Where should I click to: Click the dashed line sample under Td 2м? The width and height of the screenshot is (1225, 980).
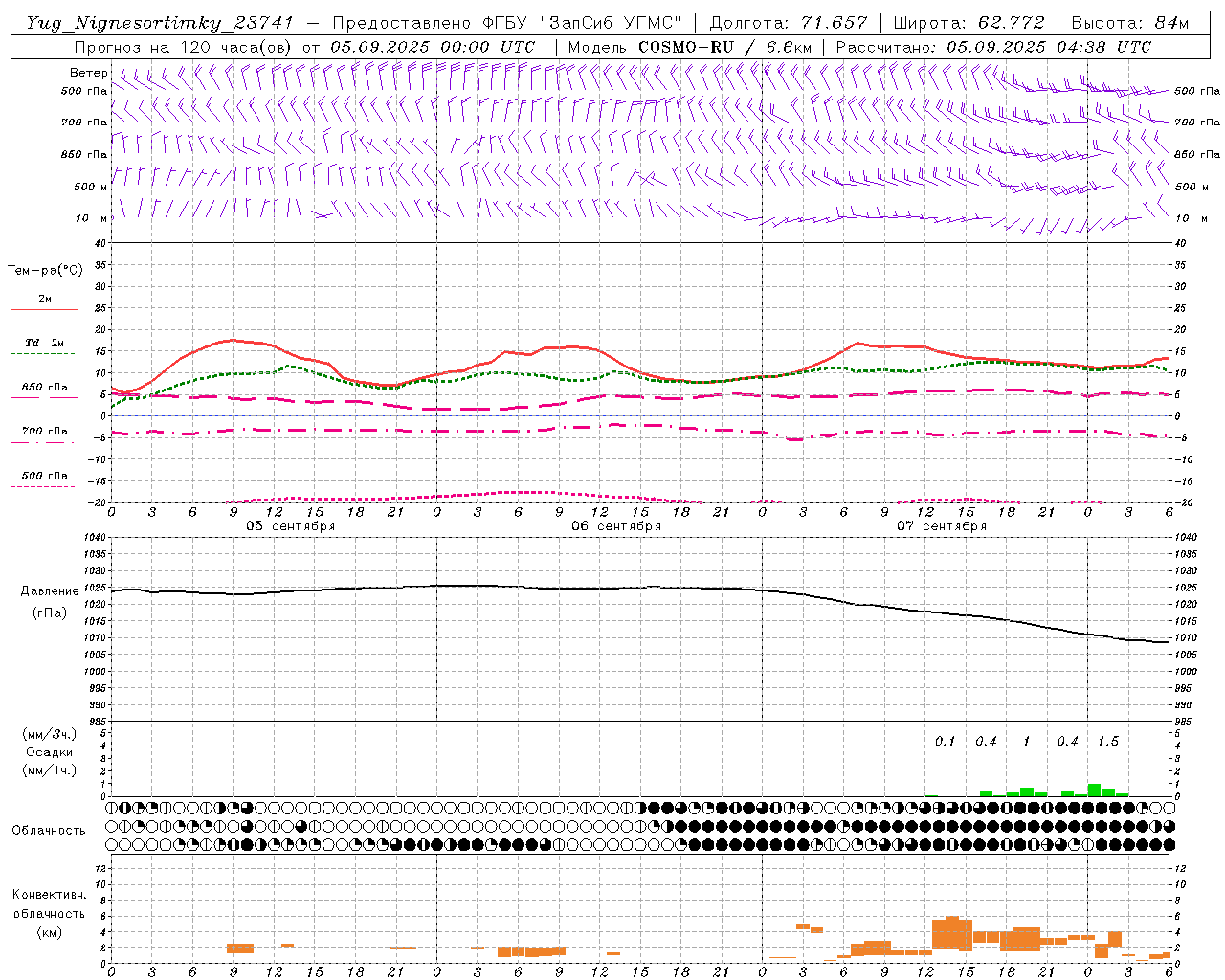pos(42,354)
